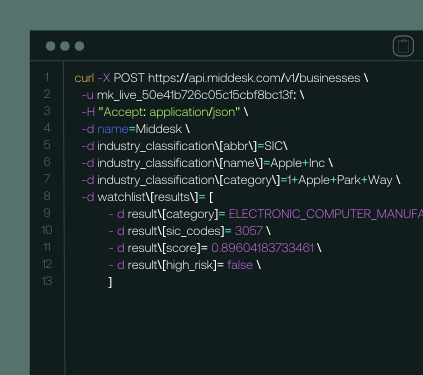
Task: Click 'Apple+Inc' value on line 6
Action: [x=298, y=163]
